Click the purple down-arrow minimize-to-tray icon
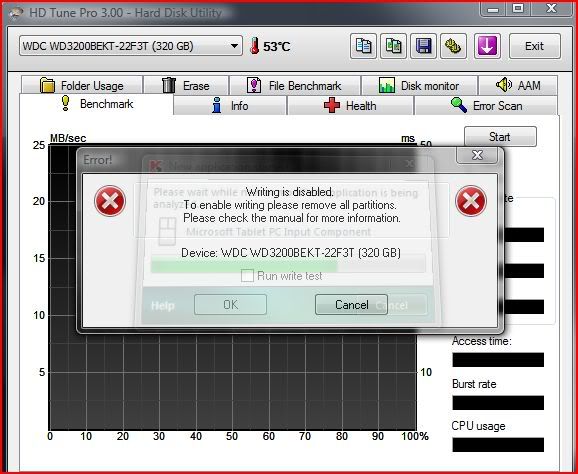 [x=487, y=46]
